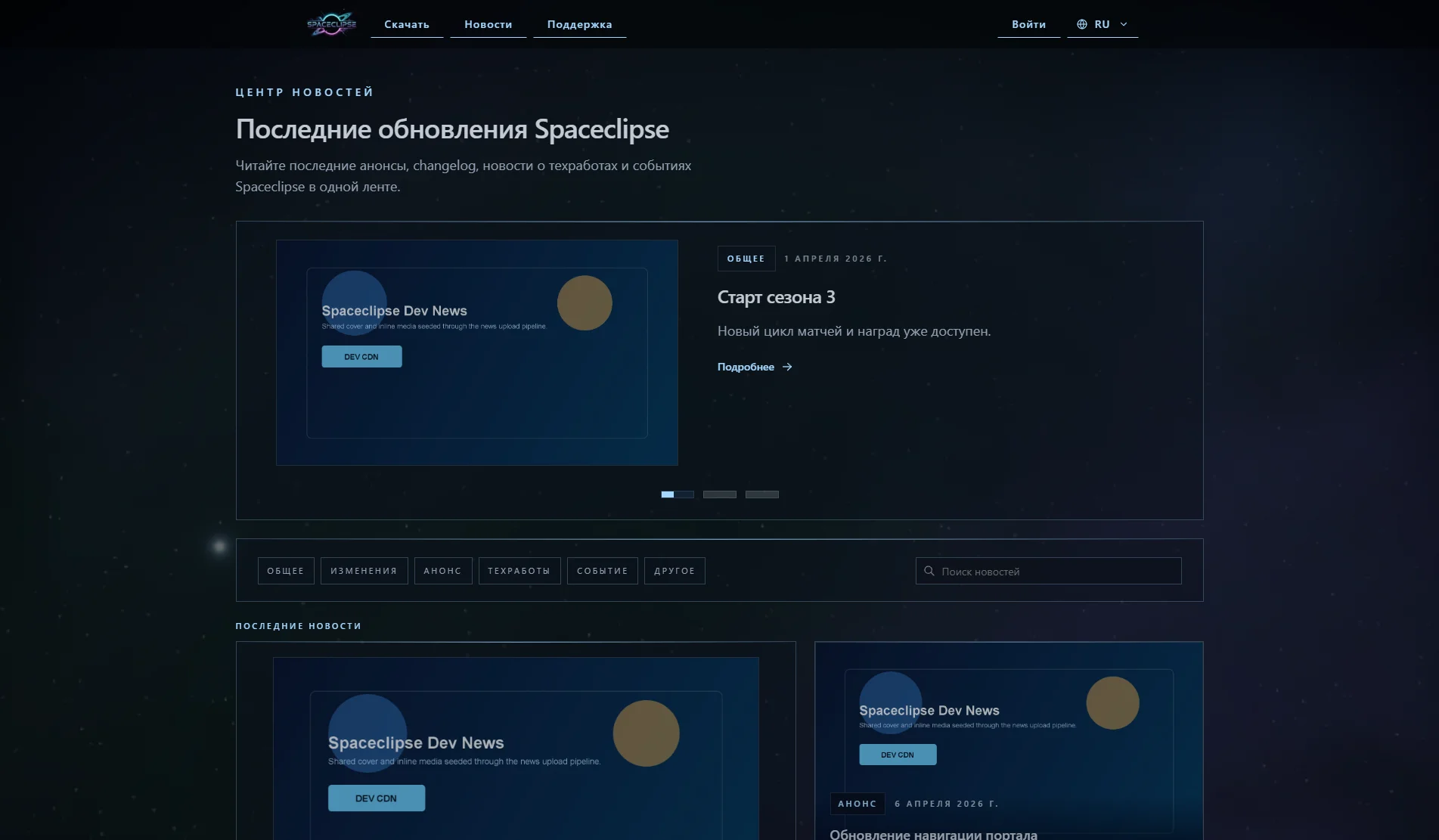Click the Поиск новостей search field
Viewport: 1439px width, 840px height.
click(x=1048, y=571)
